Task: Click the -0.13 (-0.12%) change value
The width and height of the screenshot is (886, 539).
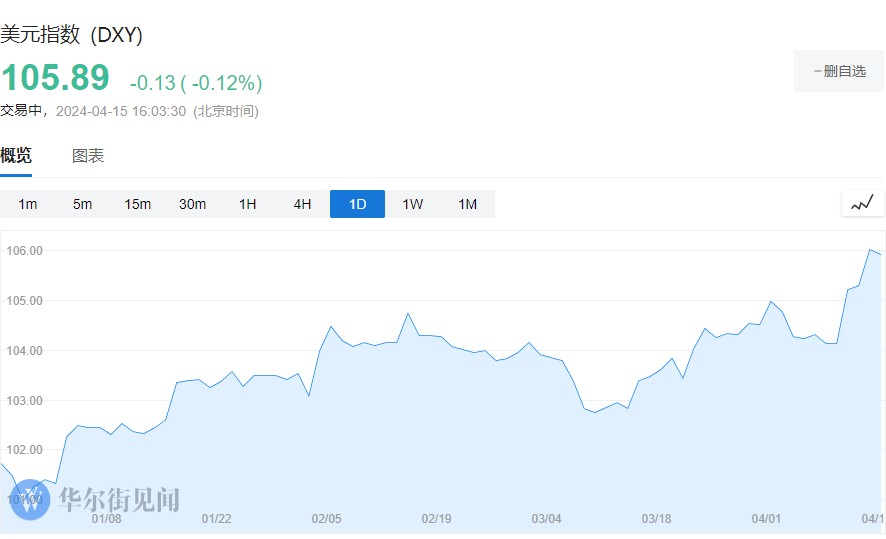Action: tap(196, 83)
